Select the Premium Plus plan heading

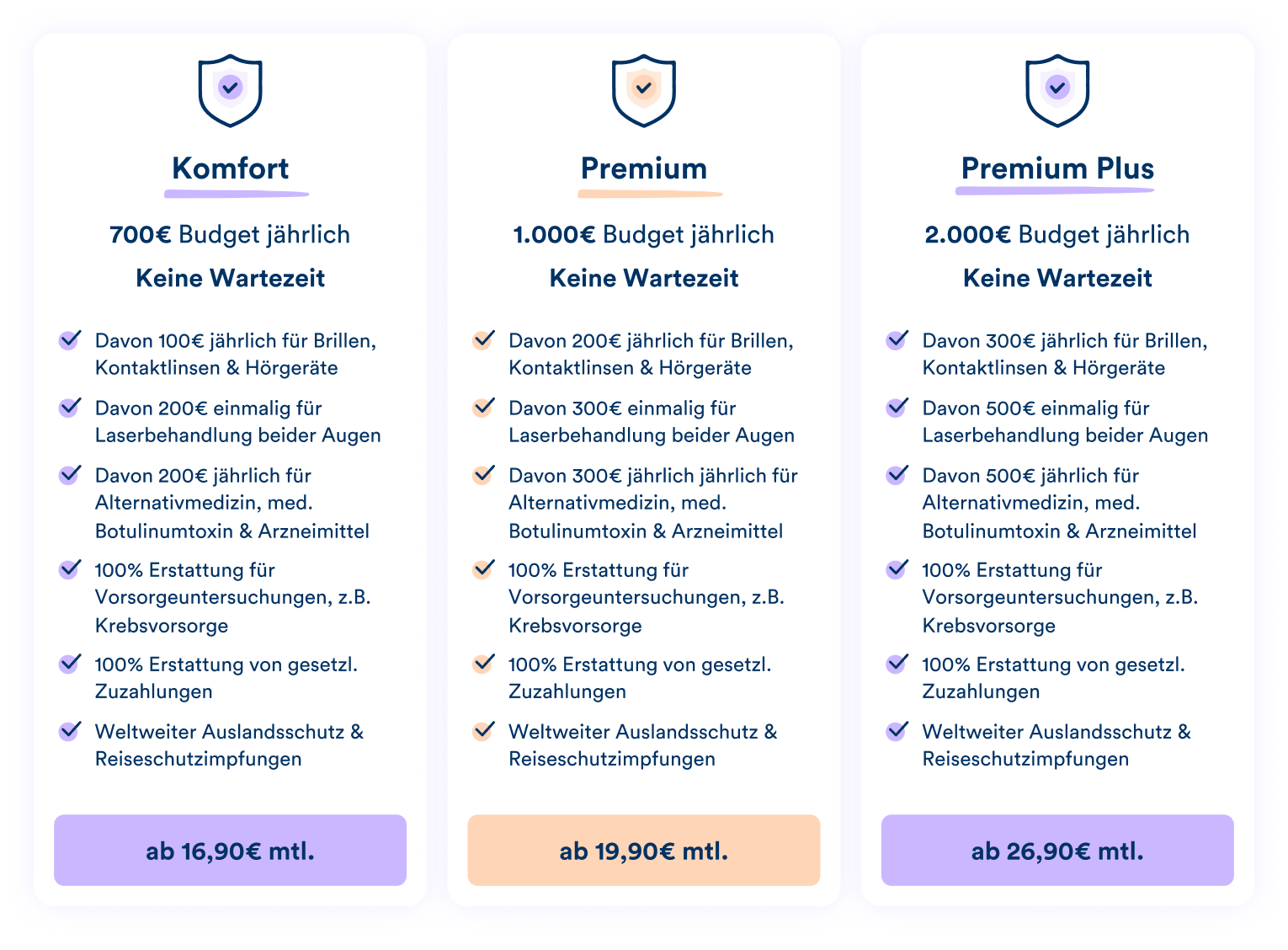coord(1057,168)
